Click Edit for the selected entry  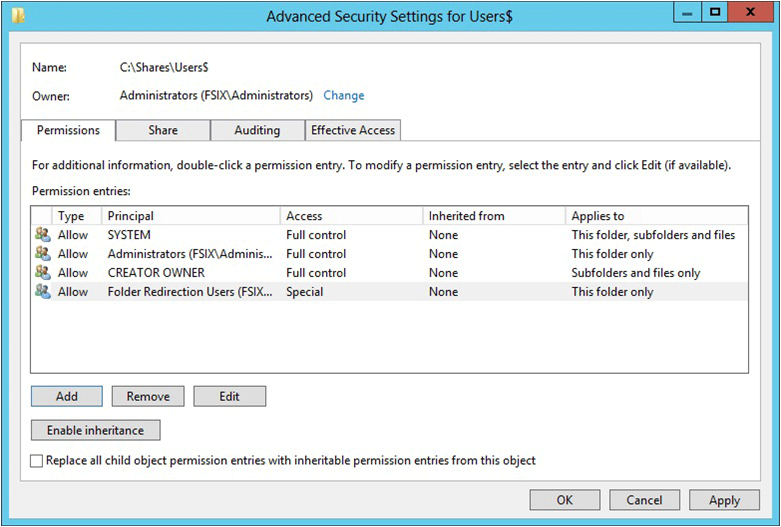(x=230, y=396)
